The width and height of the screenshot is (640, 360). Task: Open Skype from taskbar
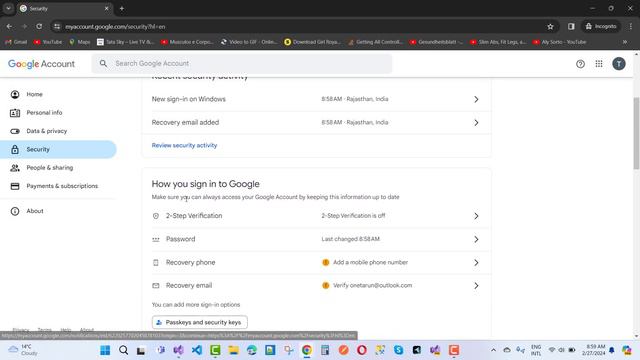pos(398,350)
